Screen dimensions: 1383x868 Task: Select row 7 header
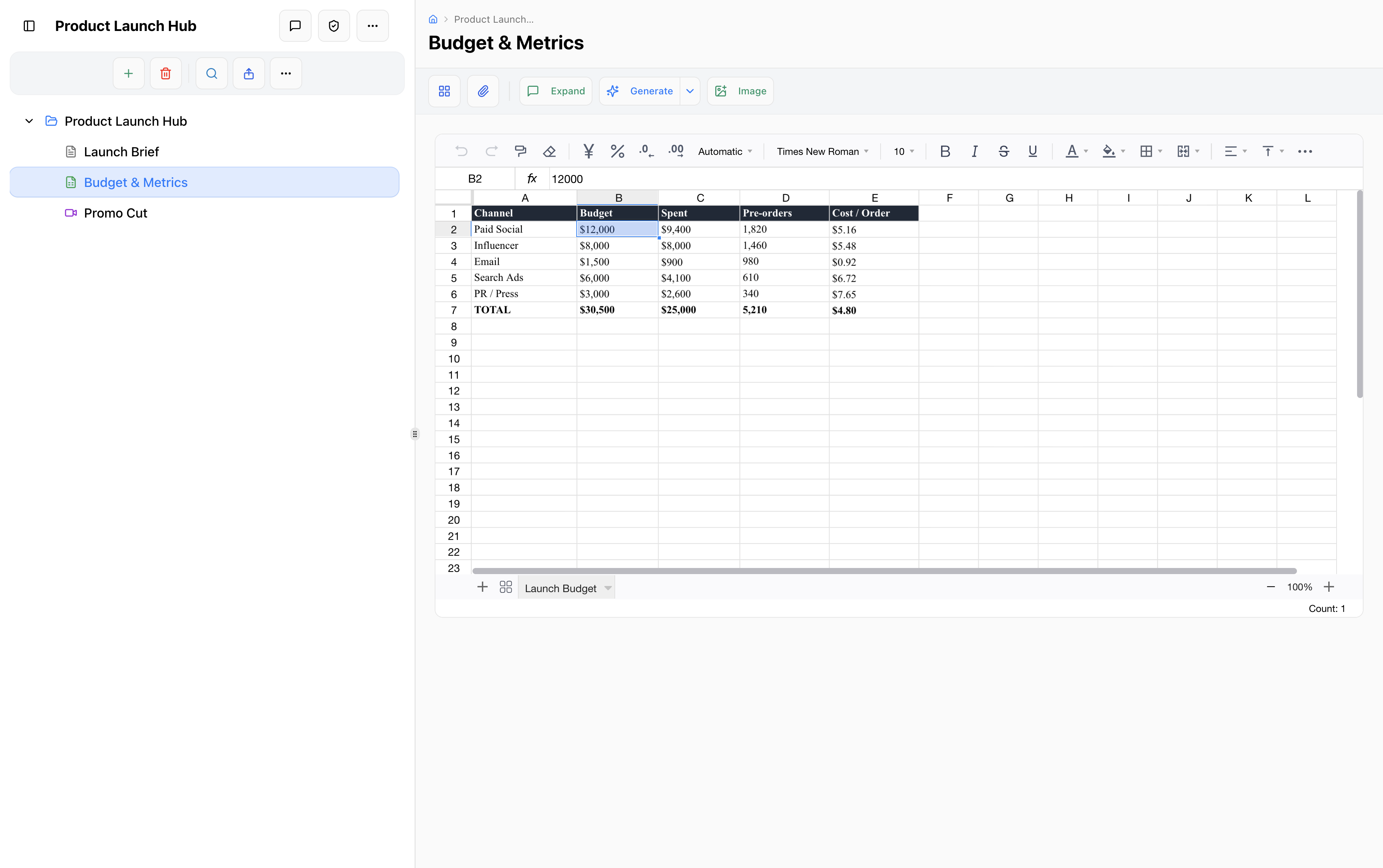point(453,310)
